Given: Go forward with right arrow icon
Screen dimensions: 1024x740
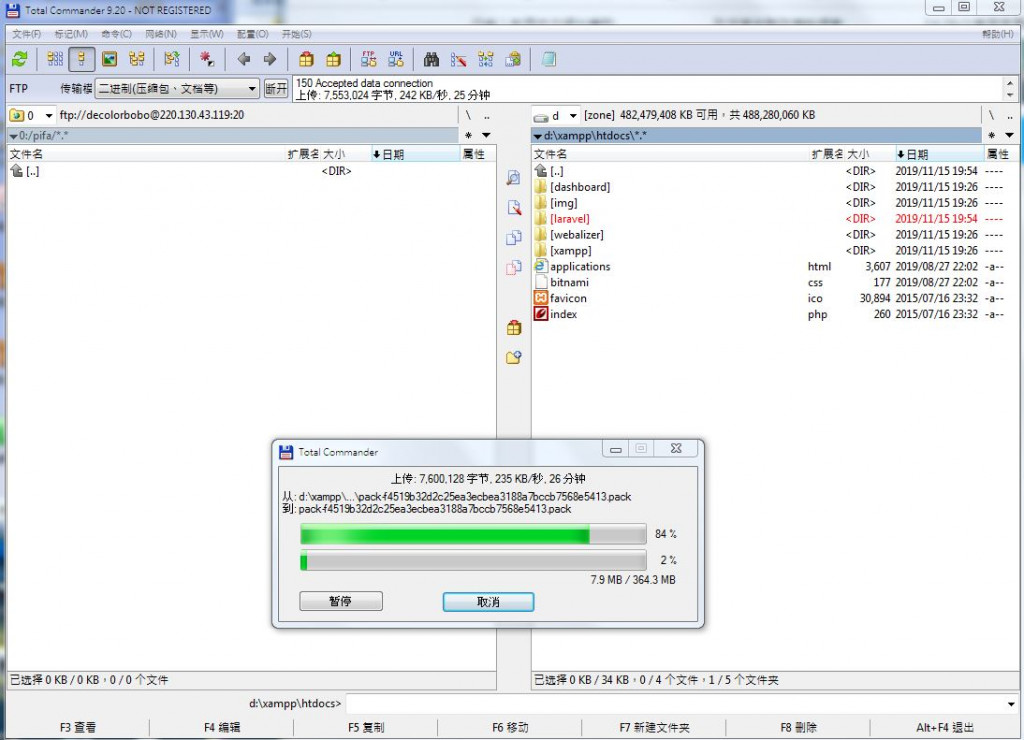Looking at the screenshot, I should (270, 59).
